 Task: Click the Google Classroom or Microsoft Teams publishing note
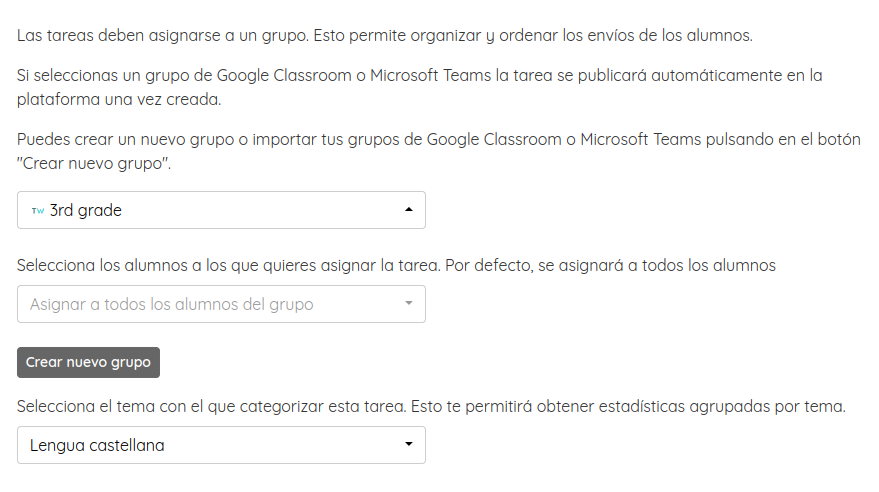[x=420, y=76]
